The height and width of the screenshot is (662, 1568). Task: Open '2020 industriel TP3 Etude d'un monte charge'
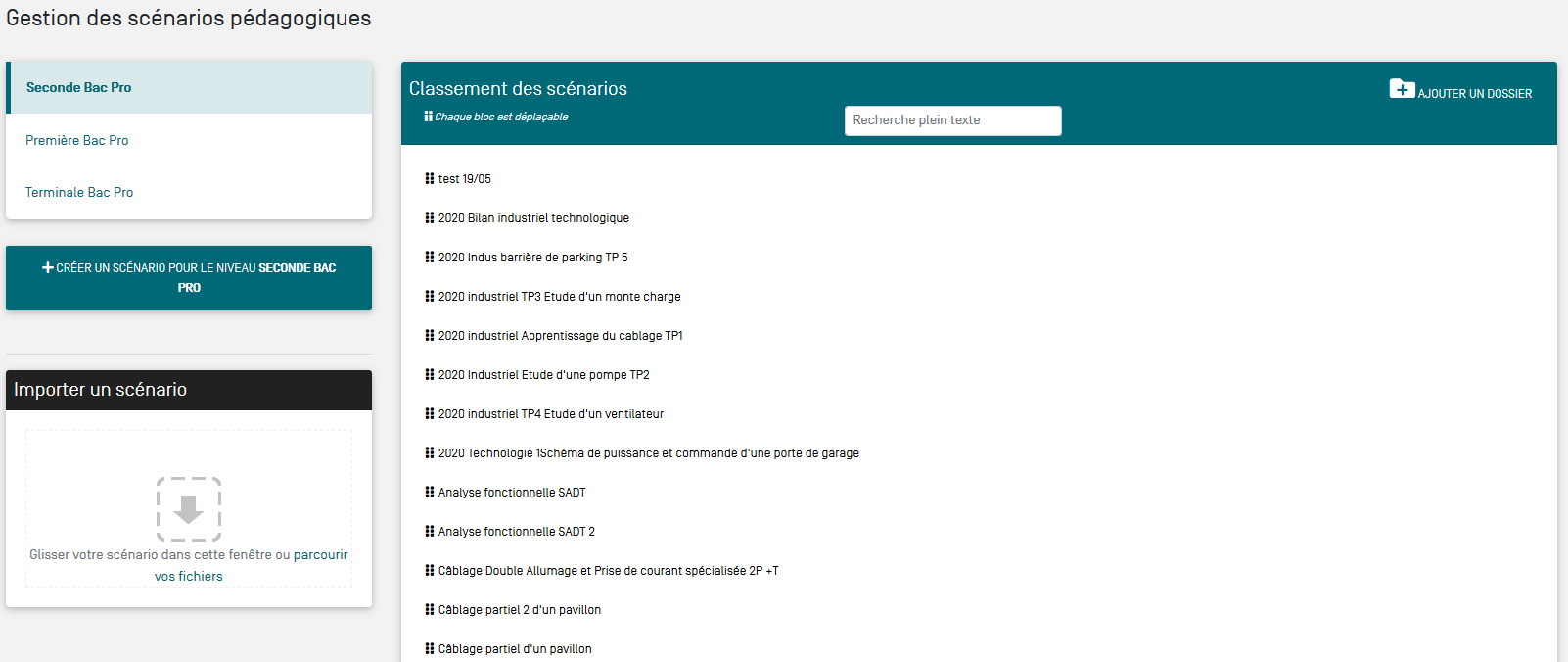click(x=559, y=297)
